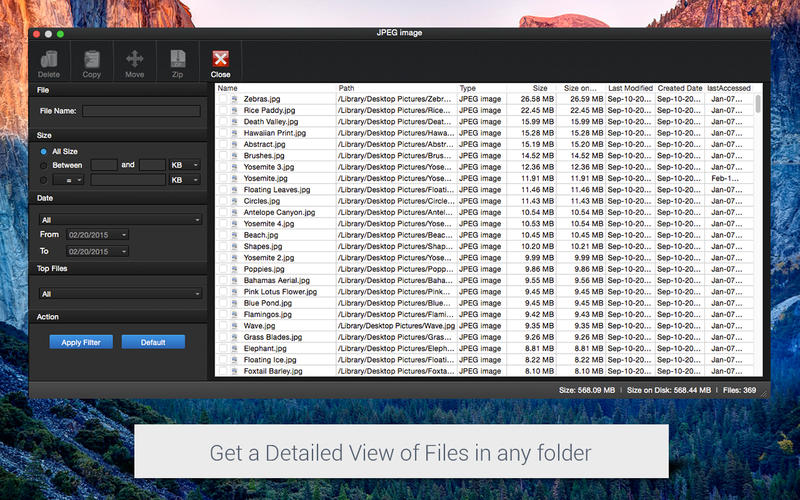Check the box next to Death Valley.jpg
This screenshot has width=800, height=500.
coord(222,122)
